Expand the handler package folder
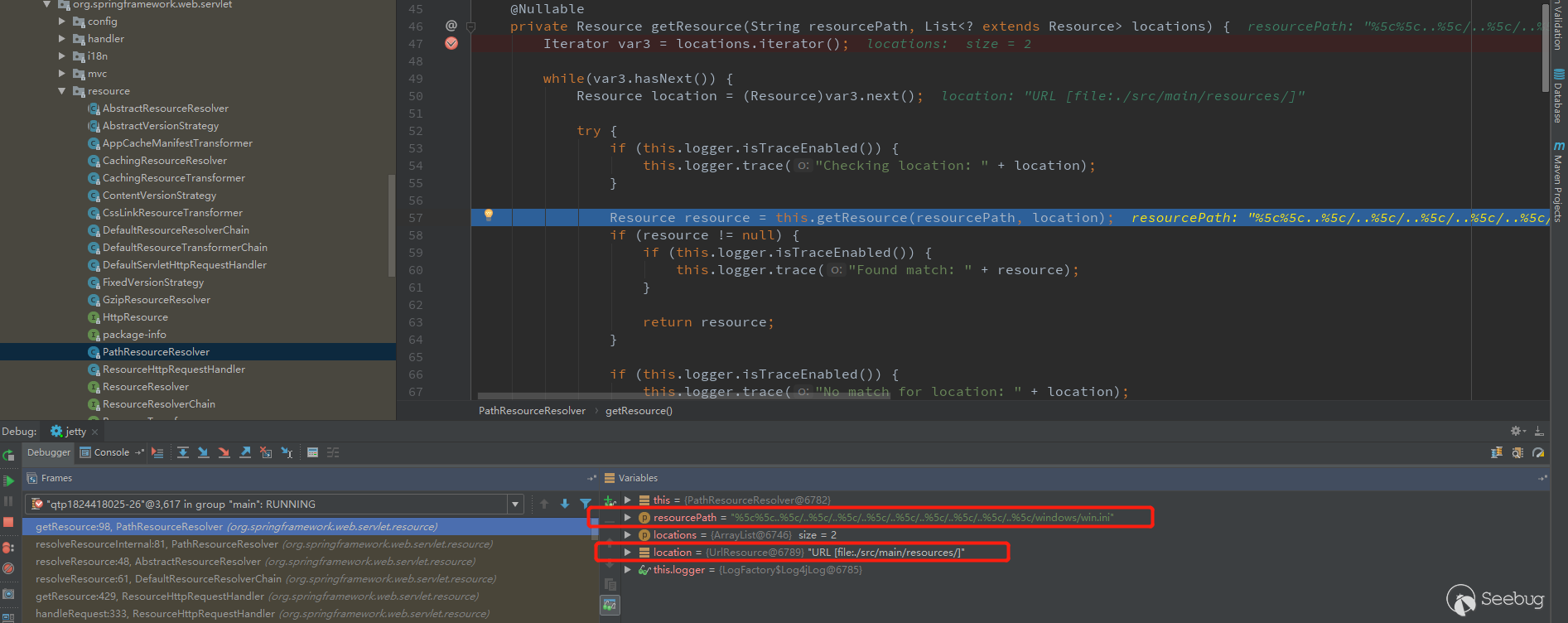 click(x=62, y=39)
